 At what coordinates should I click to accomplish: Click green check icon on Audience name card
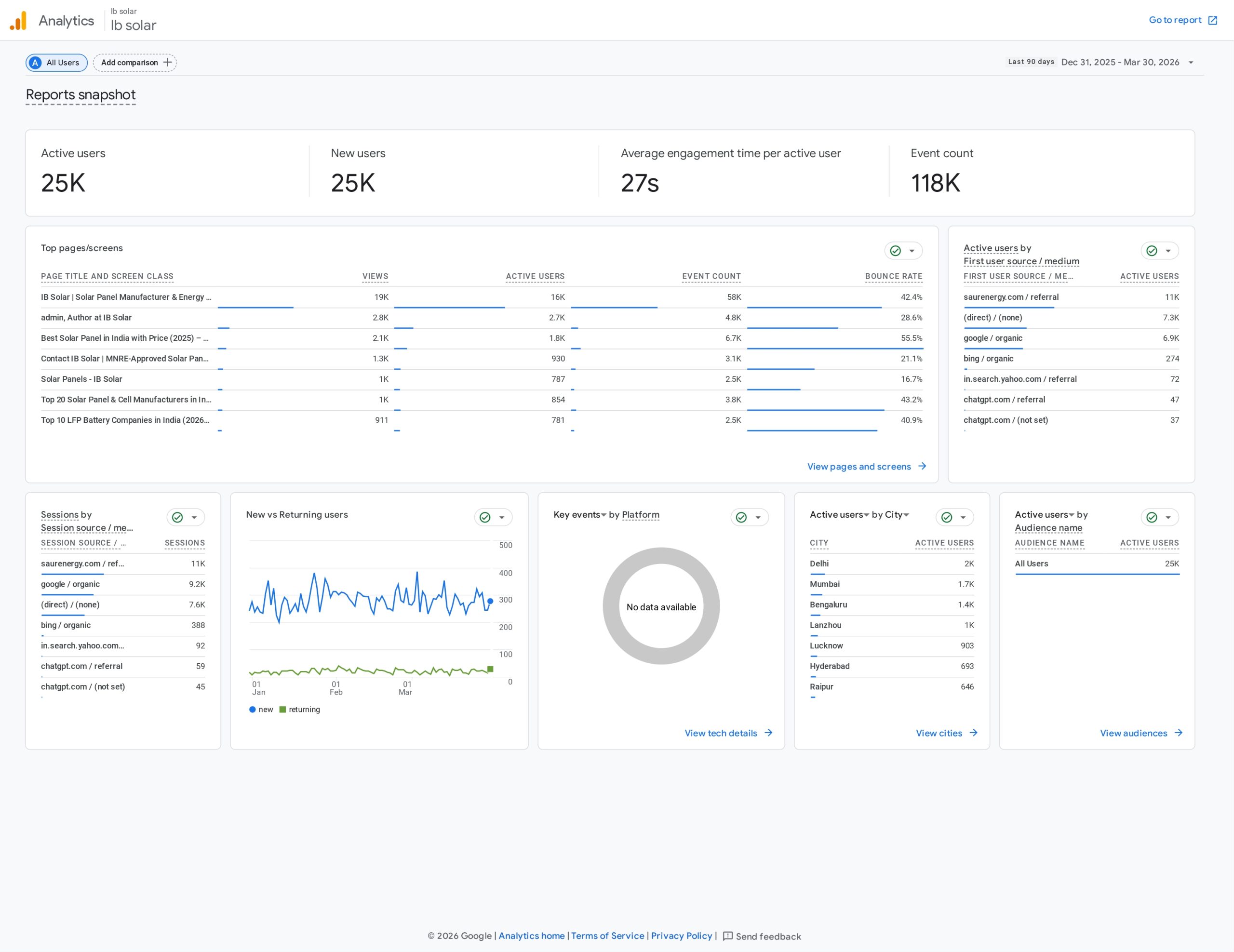(x=1152, y=518)
